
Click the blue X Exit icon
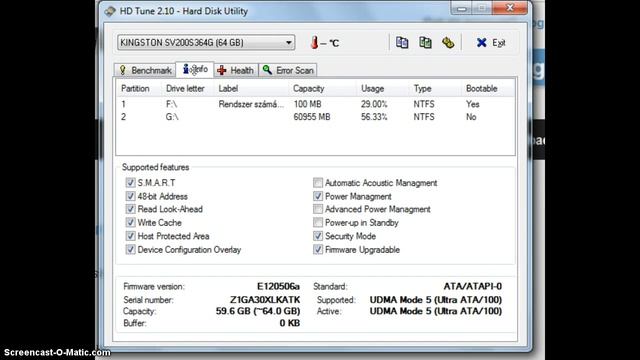tap(482, 42)
